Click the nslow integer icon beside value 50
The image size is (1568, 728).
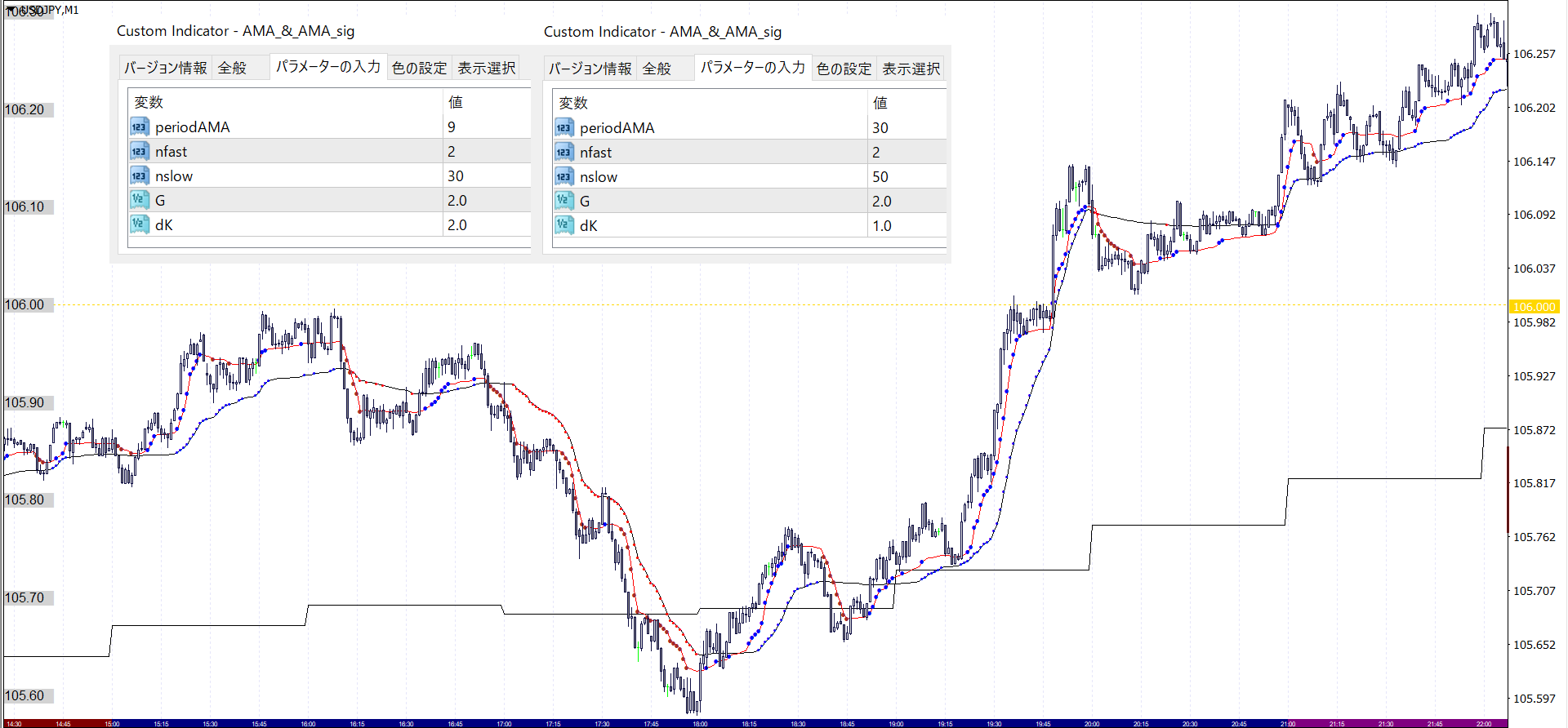(x=563, y=176)
